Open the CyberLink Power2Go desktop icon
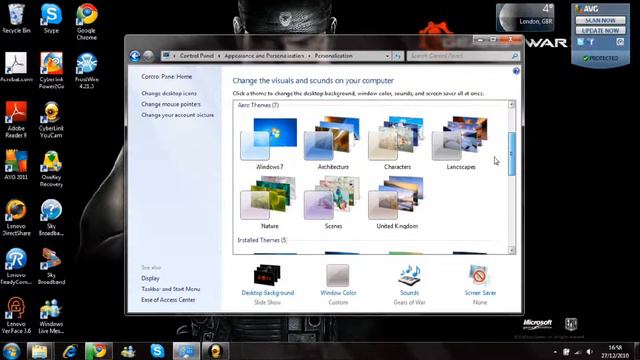Viewport: 640px width, 360px height. coord(51,70)
